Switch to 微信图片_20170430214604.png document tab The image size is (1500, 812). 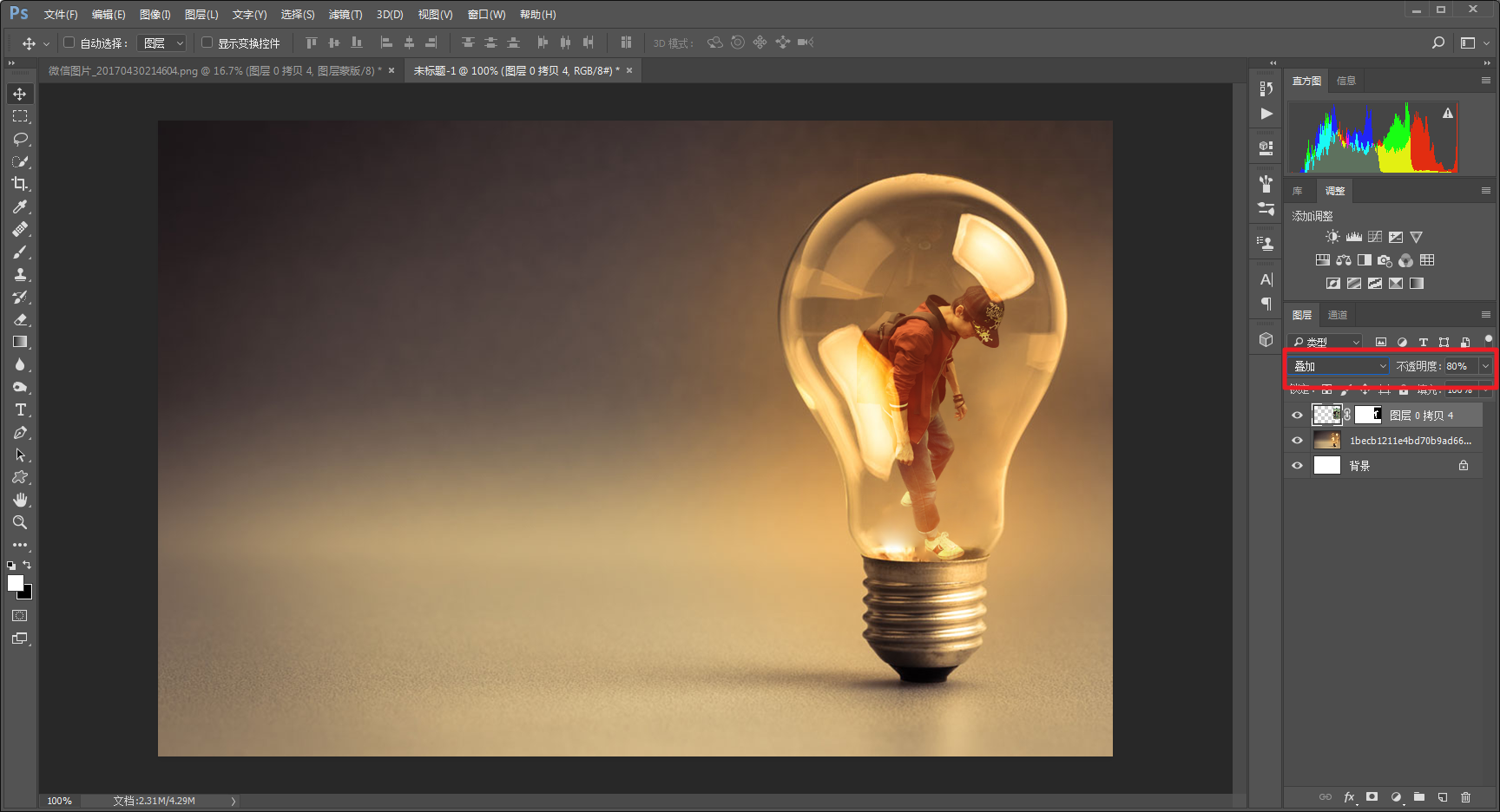pos(215,71)
